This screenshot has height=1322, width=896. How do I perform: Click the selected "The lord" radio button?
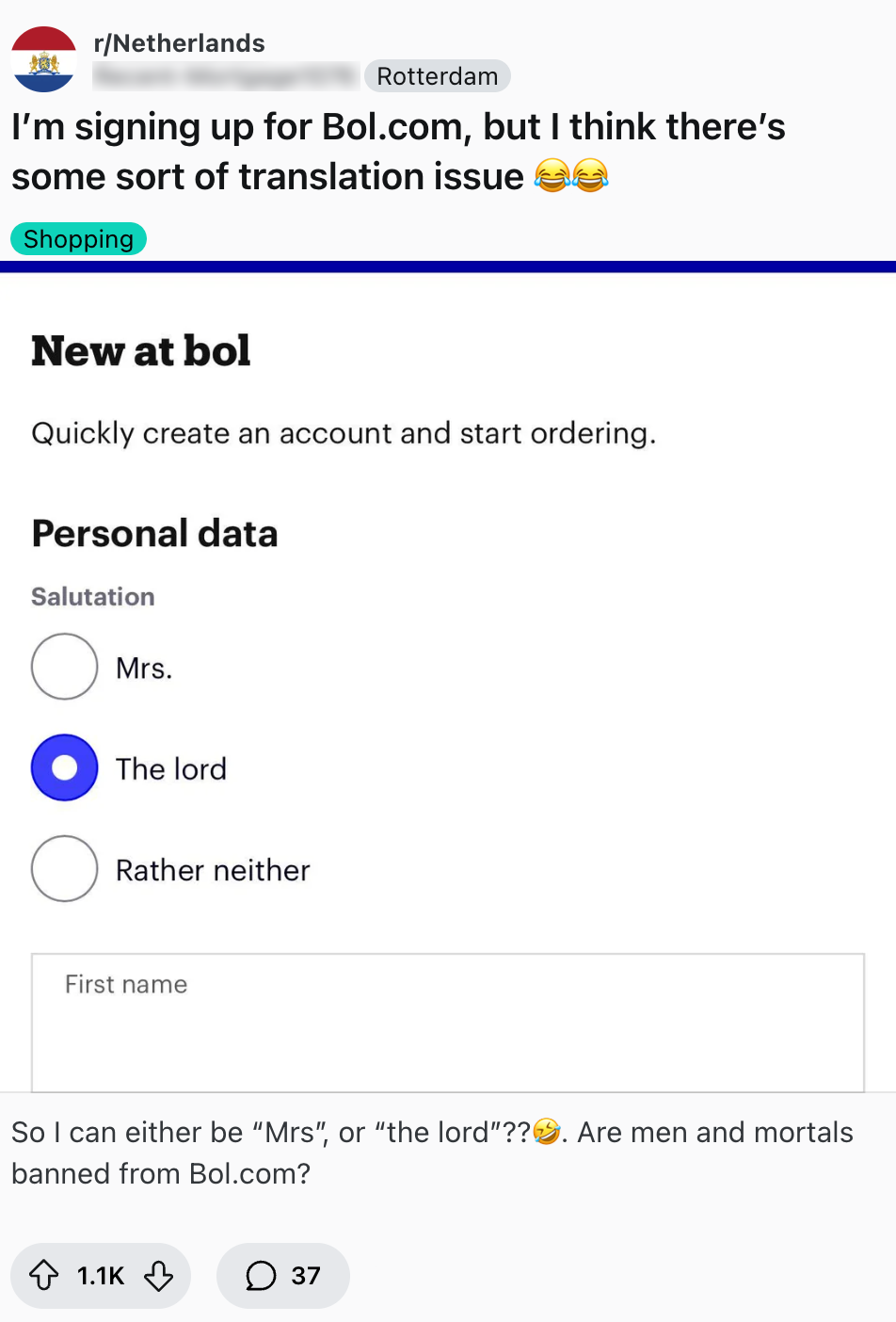(64, 767)
